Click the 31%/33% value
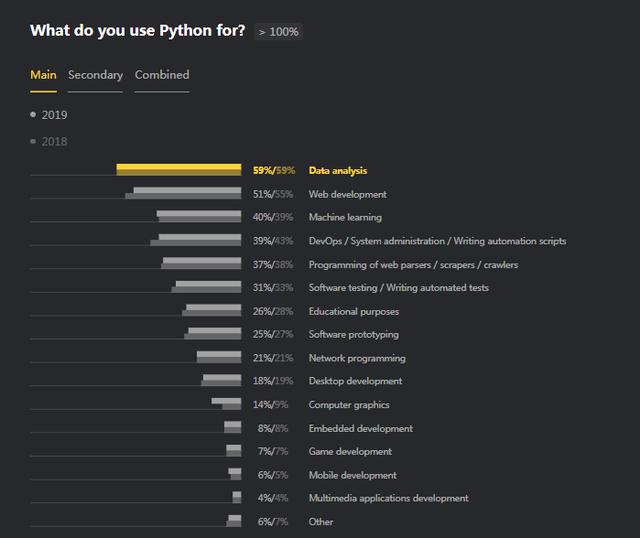The image size is (640, 538). click(x=273, y=288)
